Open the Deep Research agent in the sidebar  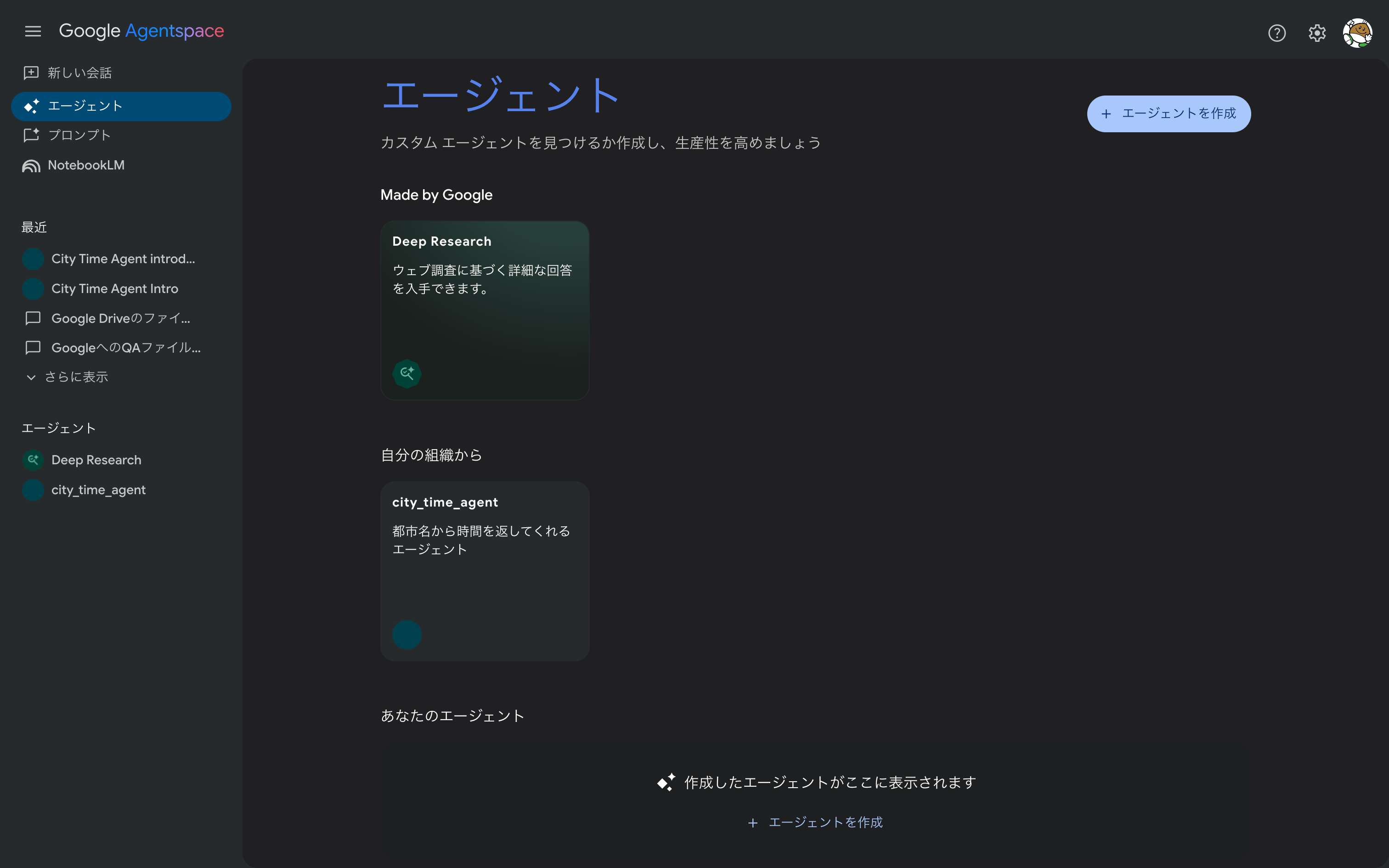click(x=121, y=460)
